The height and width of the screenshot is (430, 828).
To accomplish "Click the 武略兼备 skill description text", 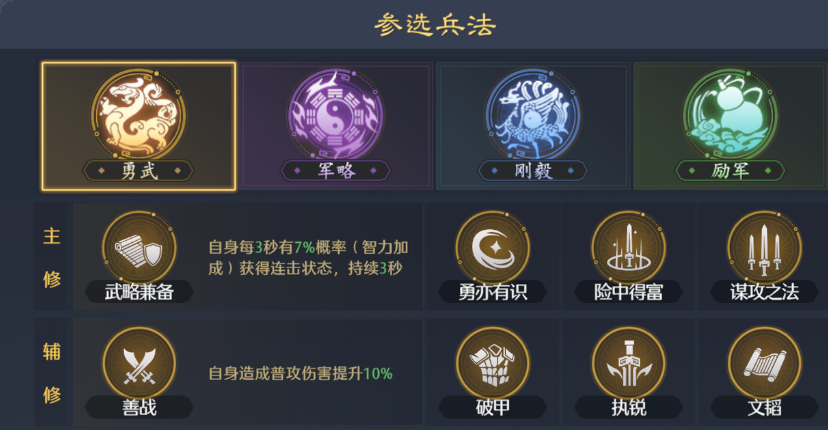I will tap(308, 257).
